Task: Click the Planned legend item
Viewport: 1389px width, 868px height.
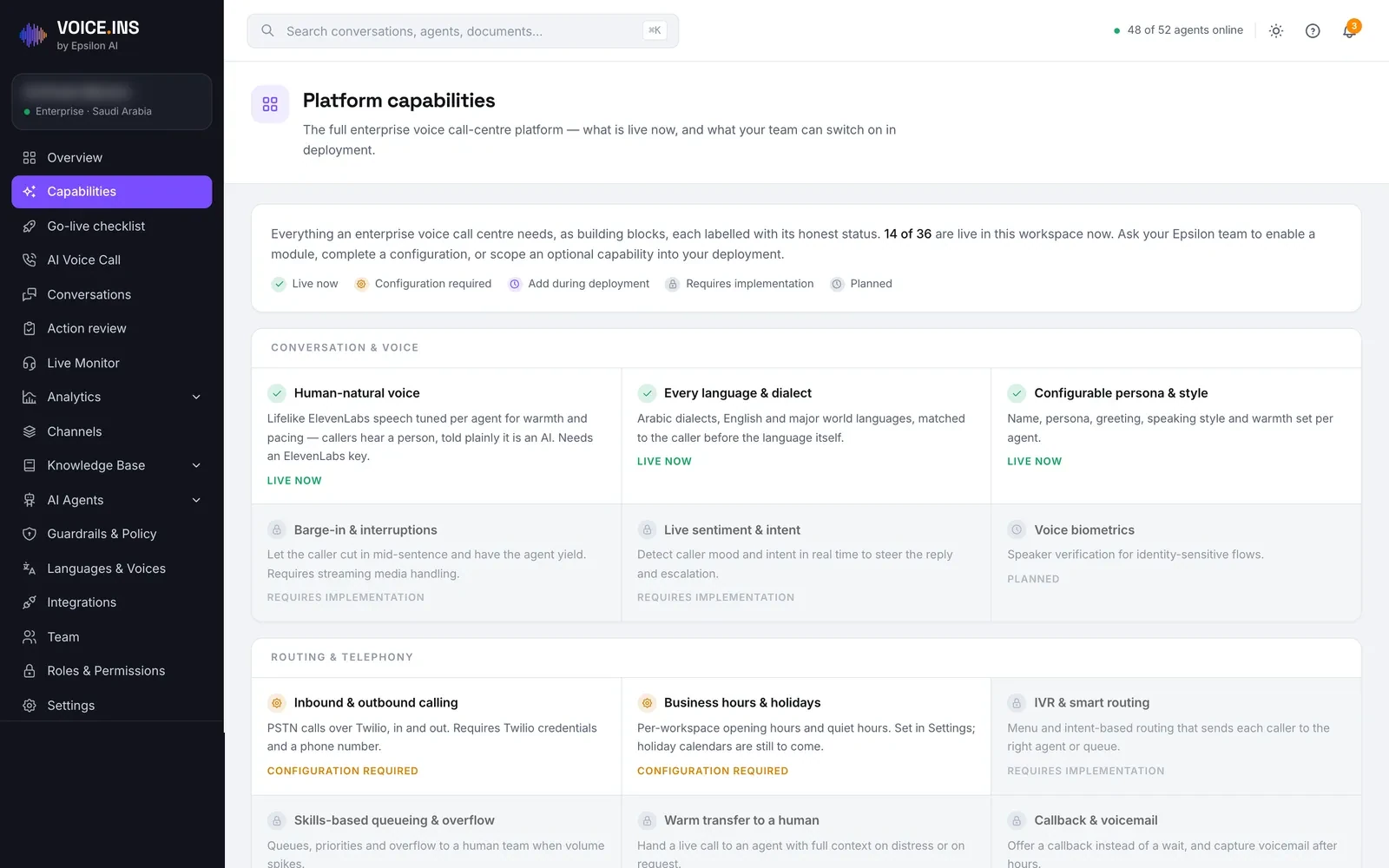Action: point(861,284)
